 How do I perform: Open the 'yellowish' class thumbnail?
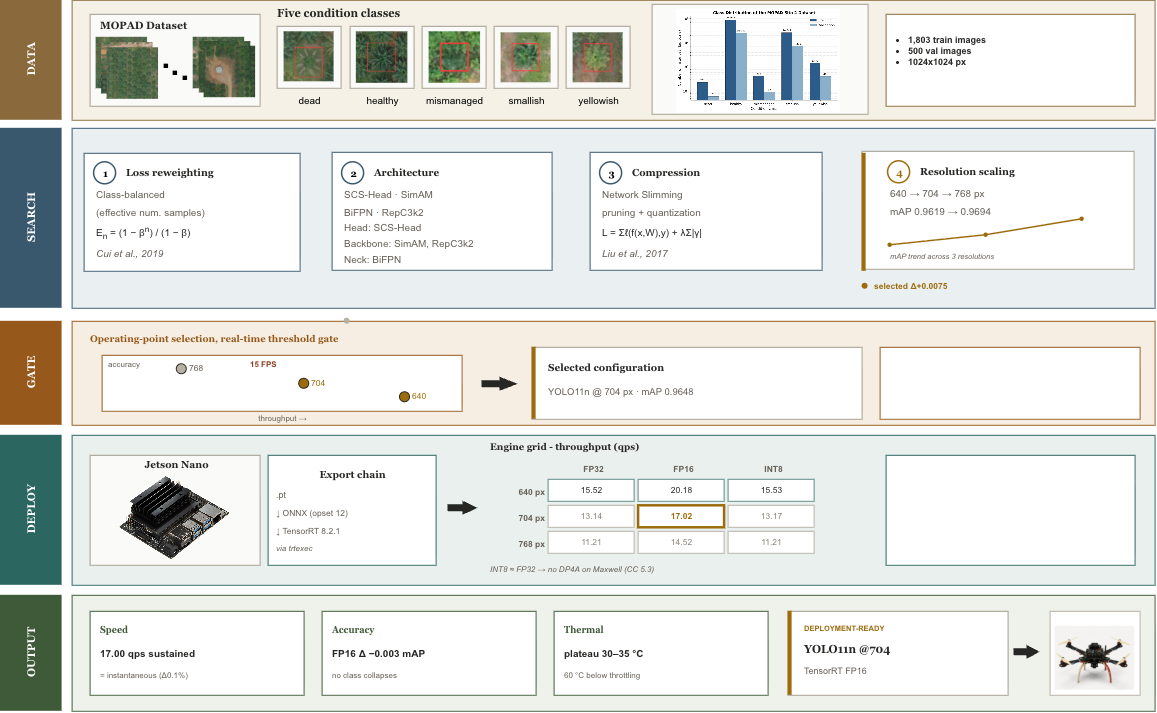click(598, 58)
